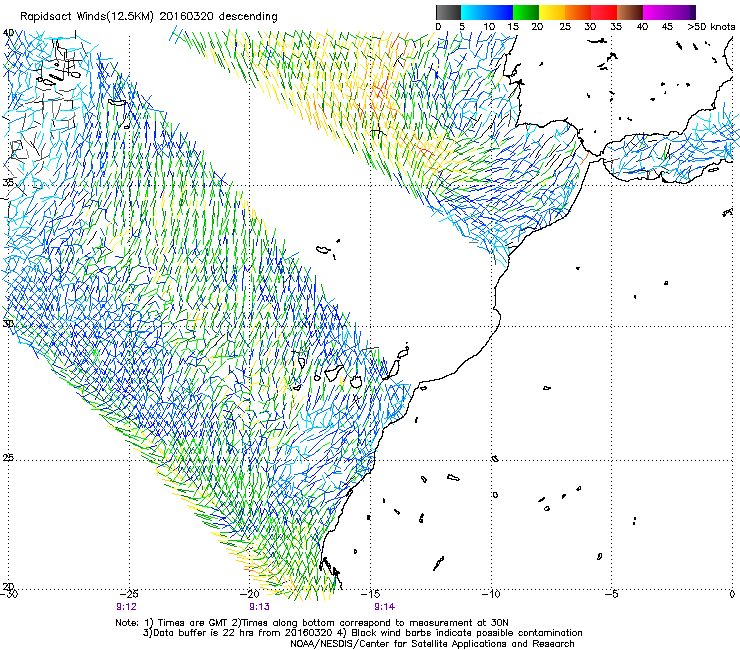Click the '35' latitude axis label
The width and height of the screenshot is (740, 650).
pos(8,182)
